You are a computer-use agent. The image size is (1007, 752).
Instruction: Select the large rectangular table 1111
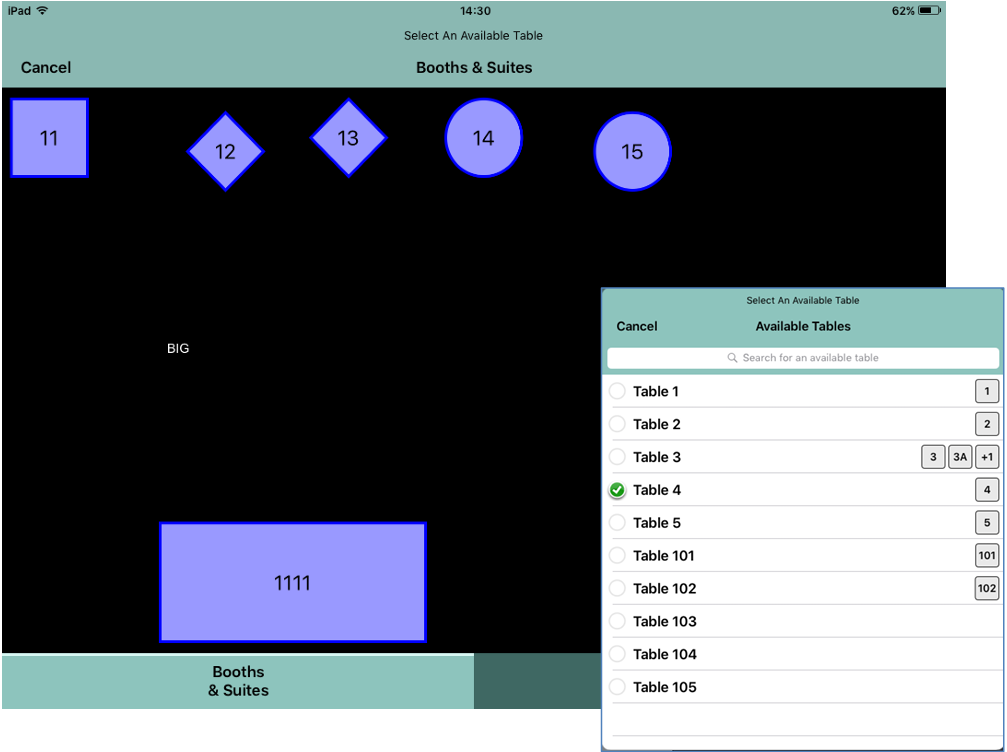click(x=293, y=582)
